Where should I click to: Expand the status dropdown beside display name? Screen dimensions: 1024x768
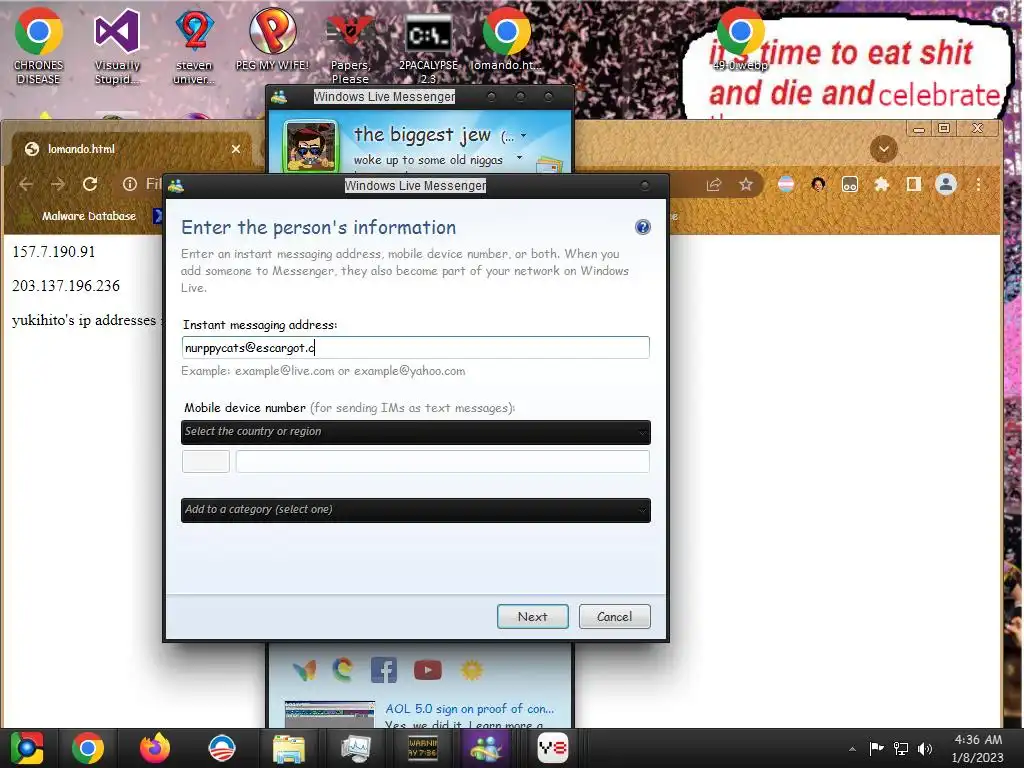point(523,136)
